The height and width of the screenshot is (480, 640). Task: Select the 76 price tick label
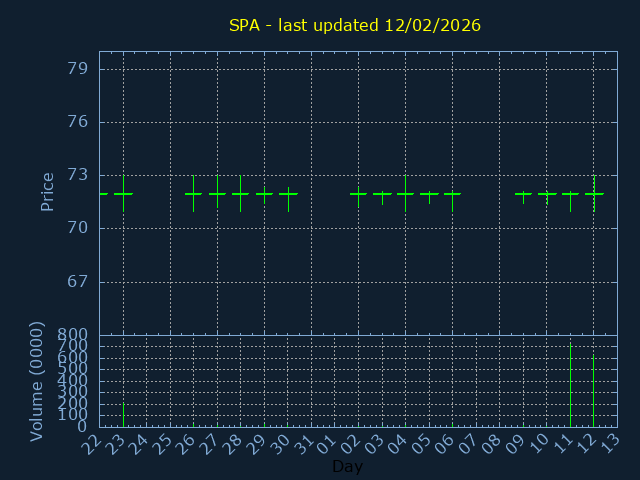point(77,122)
